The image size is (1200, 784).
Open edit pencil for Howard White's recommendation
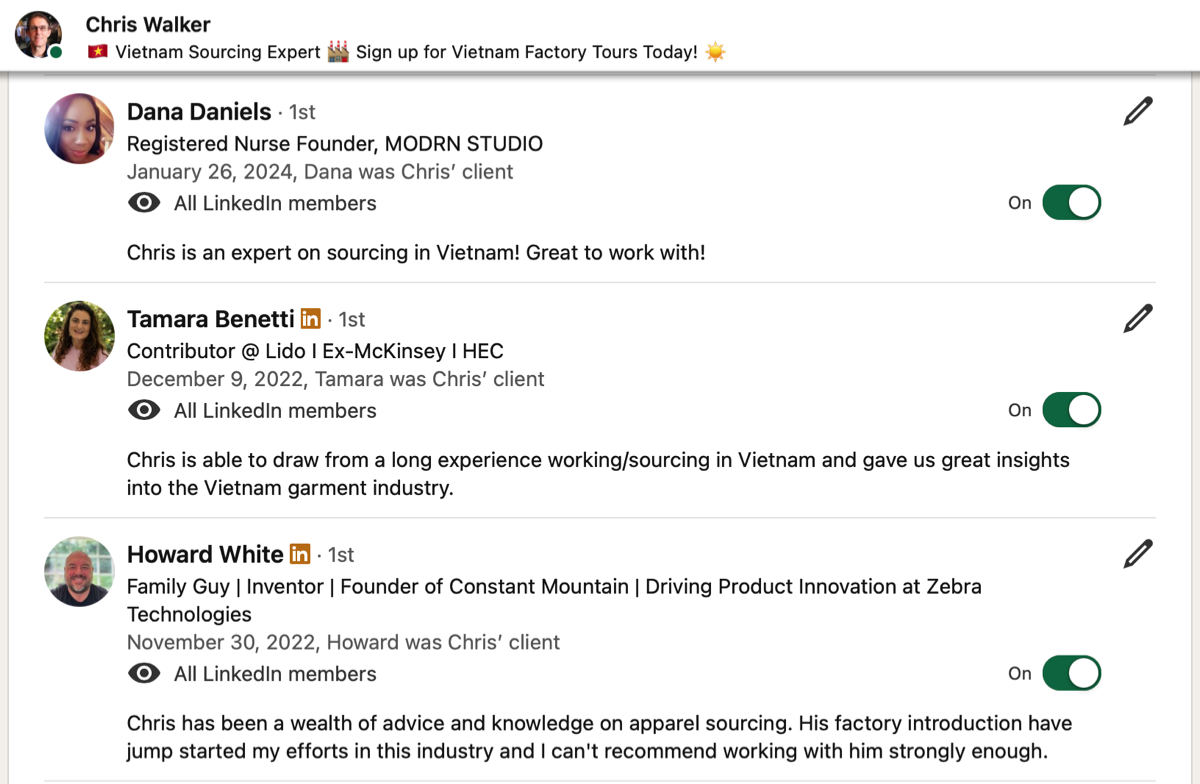click(1138, 554)
